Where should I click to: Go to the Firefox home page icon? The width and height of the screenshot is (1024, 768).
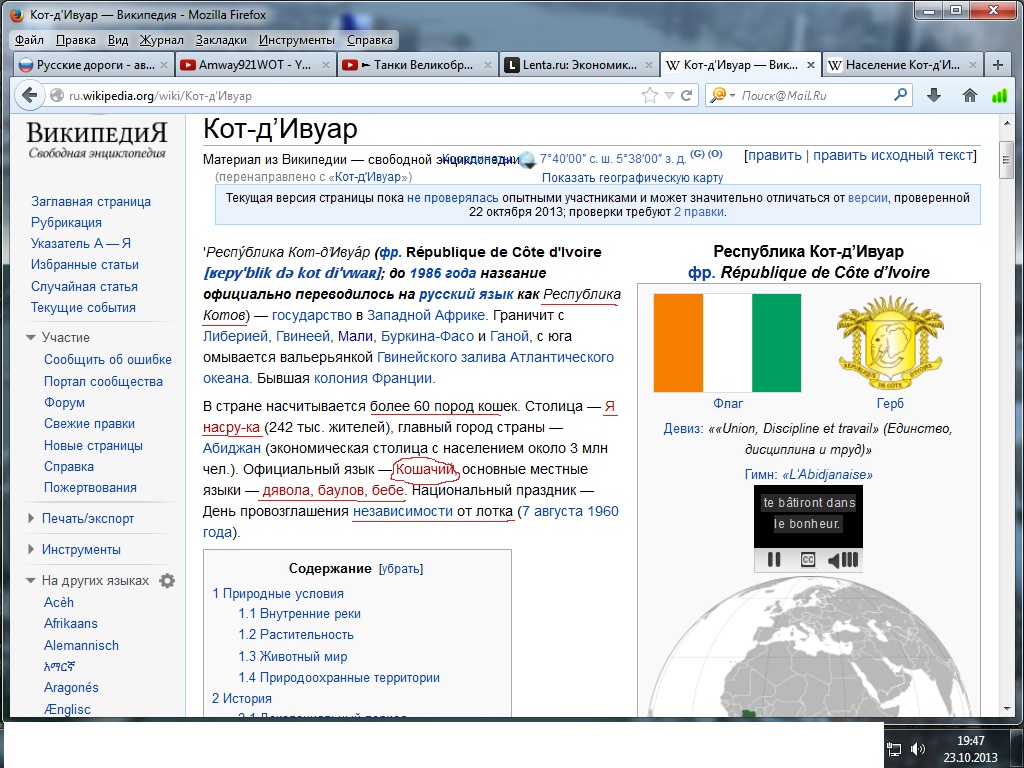pyautogui.click(x=969, y=95)
